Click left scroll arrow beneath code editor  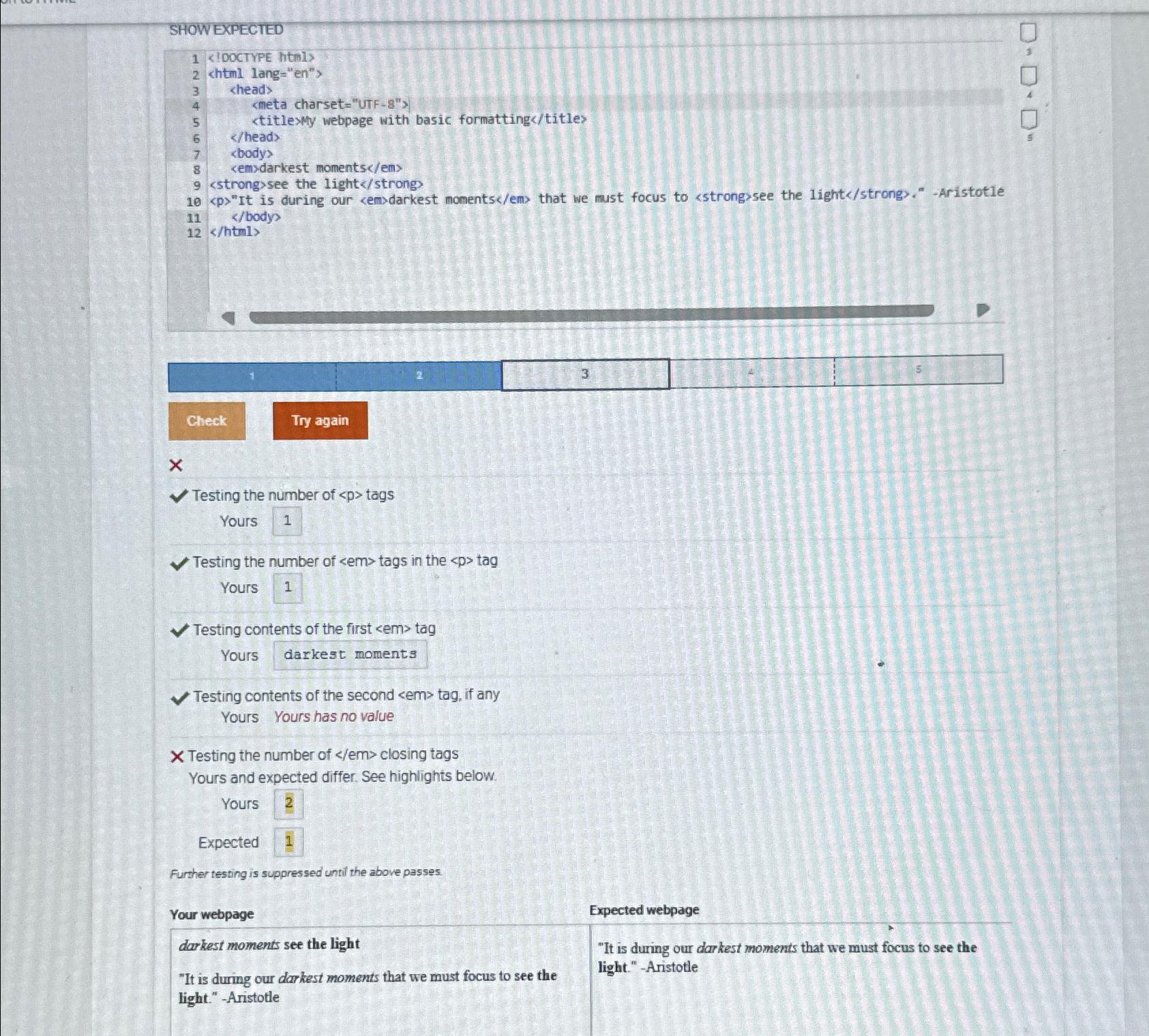click(228, 316)
